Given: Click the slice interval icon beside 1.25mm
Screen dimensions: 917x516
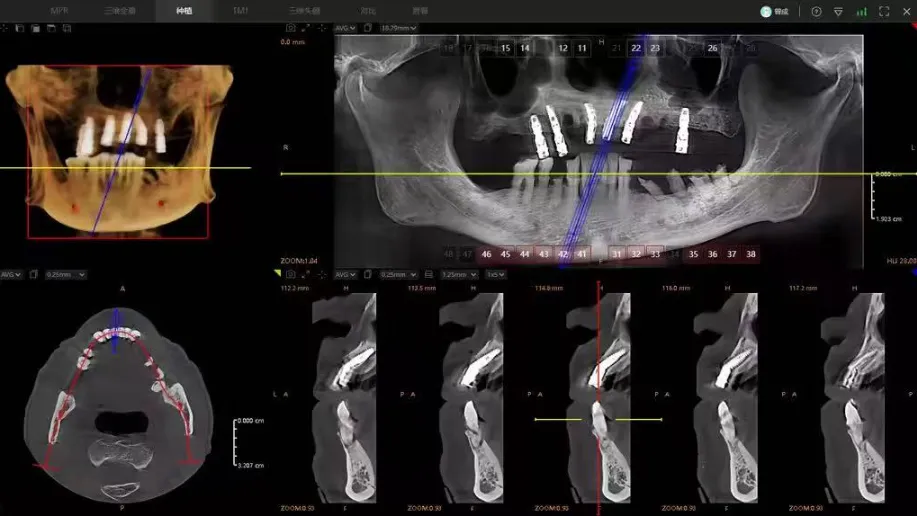Looking at the screenshot, I should (x=429, y=274).
